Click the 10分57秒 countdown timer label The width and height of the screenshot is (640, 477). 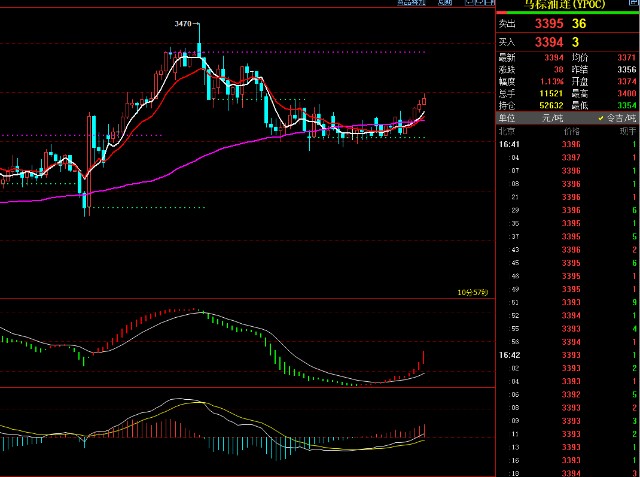click(x=472, y=292)
